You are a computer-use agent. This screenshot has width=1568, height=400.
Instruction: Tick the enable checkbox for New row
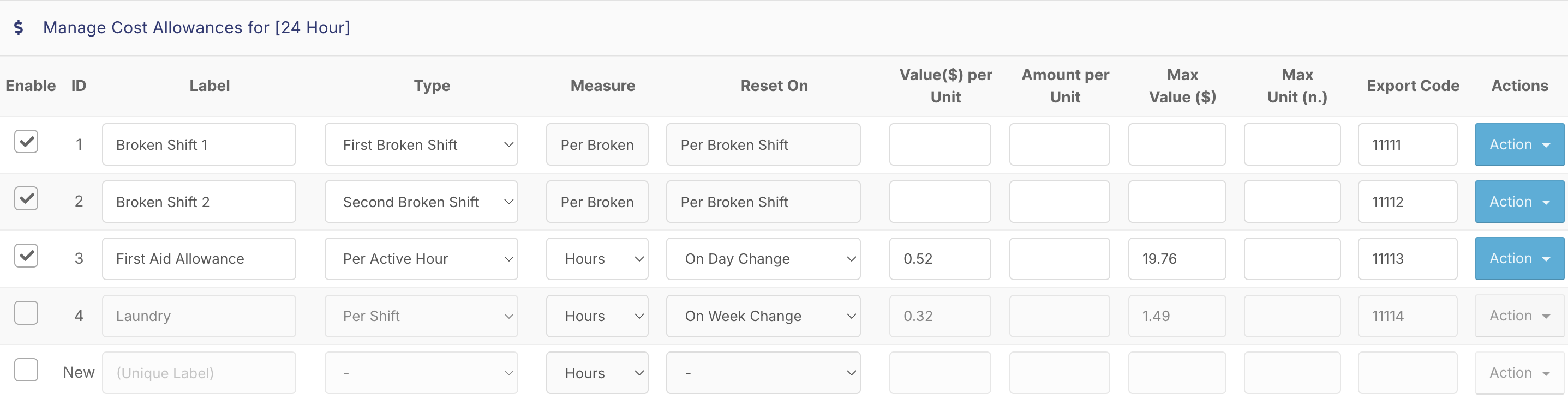pyautogui.click(x=26, y=369)
